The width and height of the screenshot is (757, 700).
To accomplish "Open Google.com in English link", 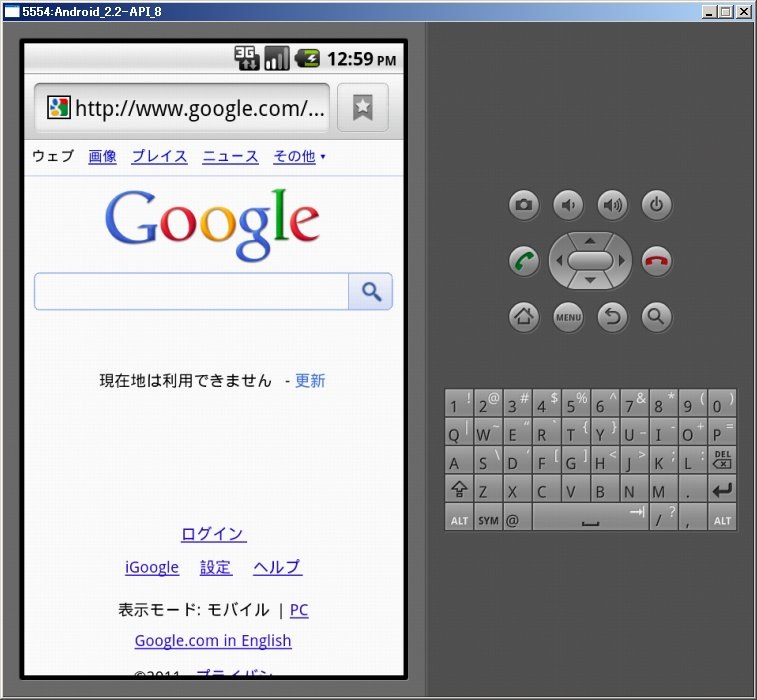I will click(213, 641).
